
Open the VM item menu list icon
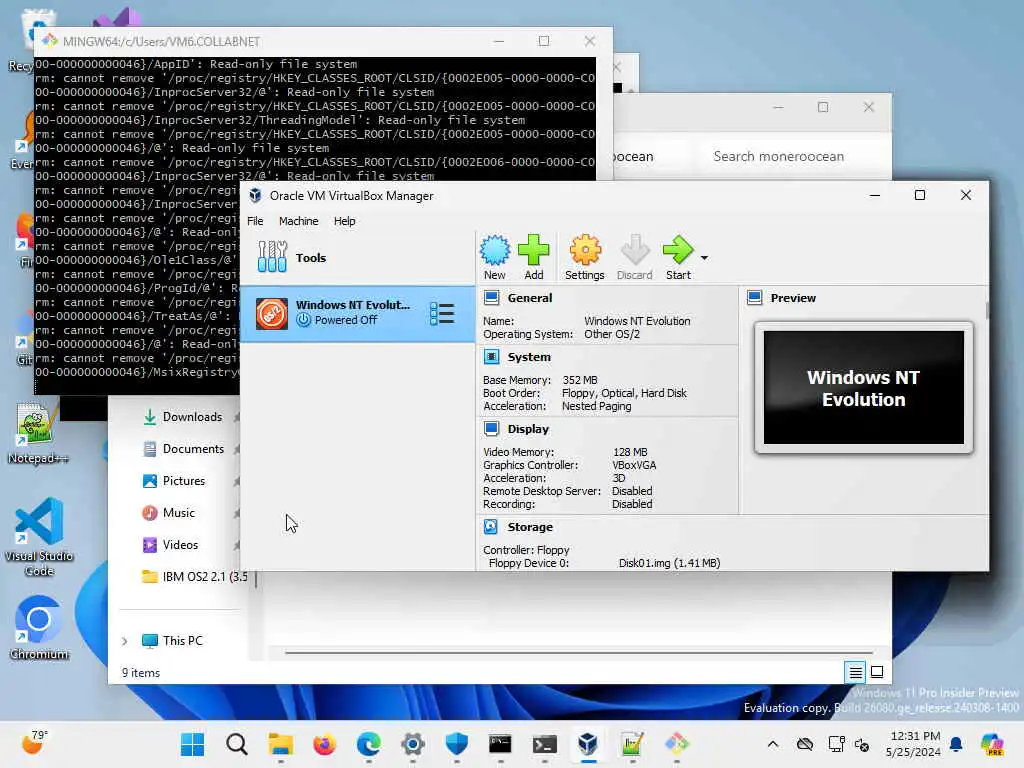pyautogui.click(x=442, y=314)
